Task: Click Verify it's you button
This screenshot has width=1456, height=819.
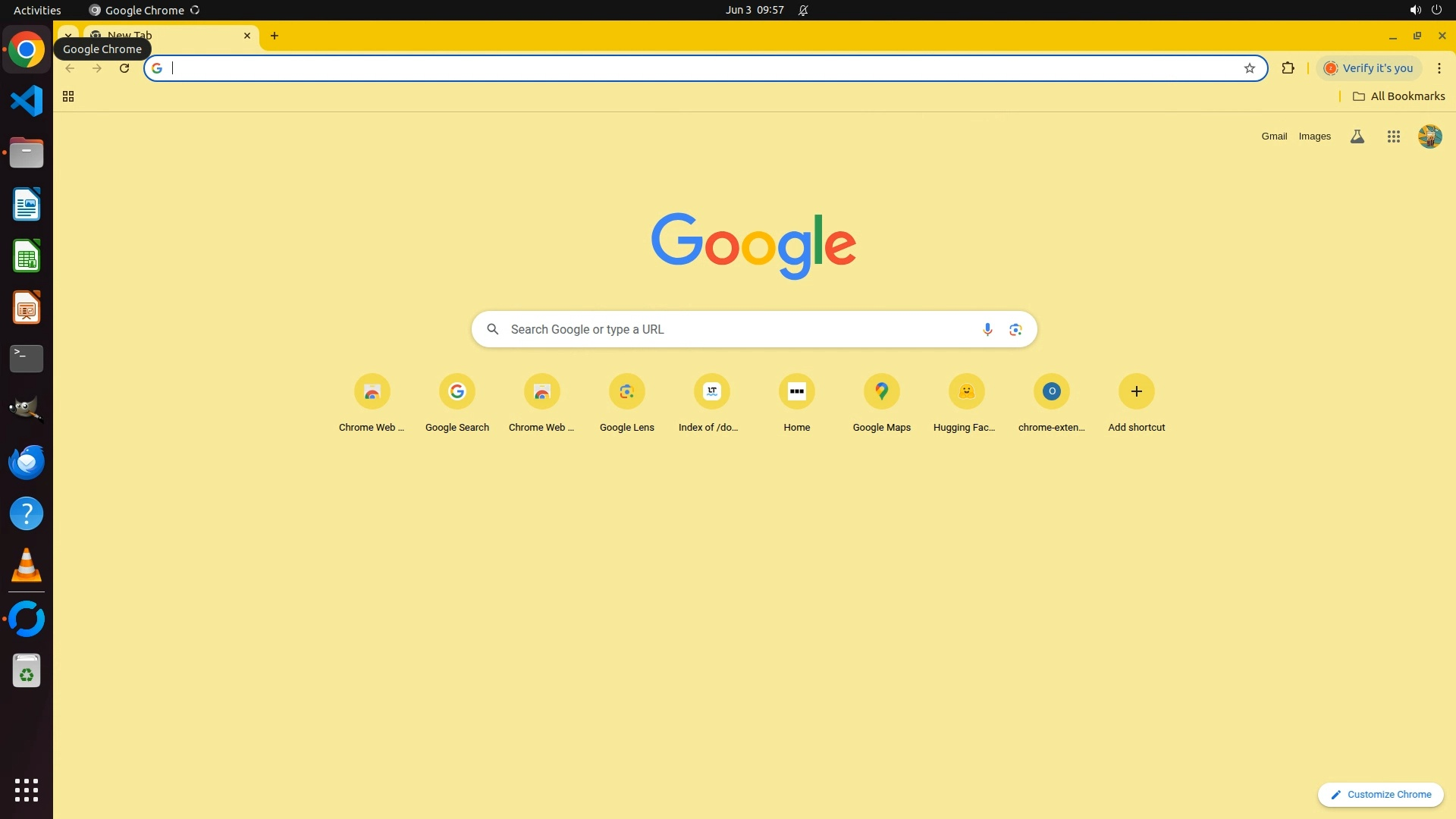Action: pos(1369,68)
